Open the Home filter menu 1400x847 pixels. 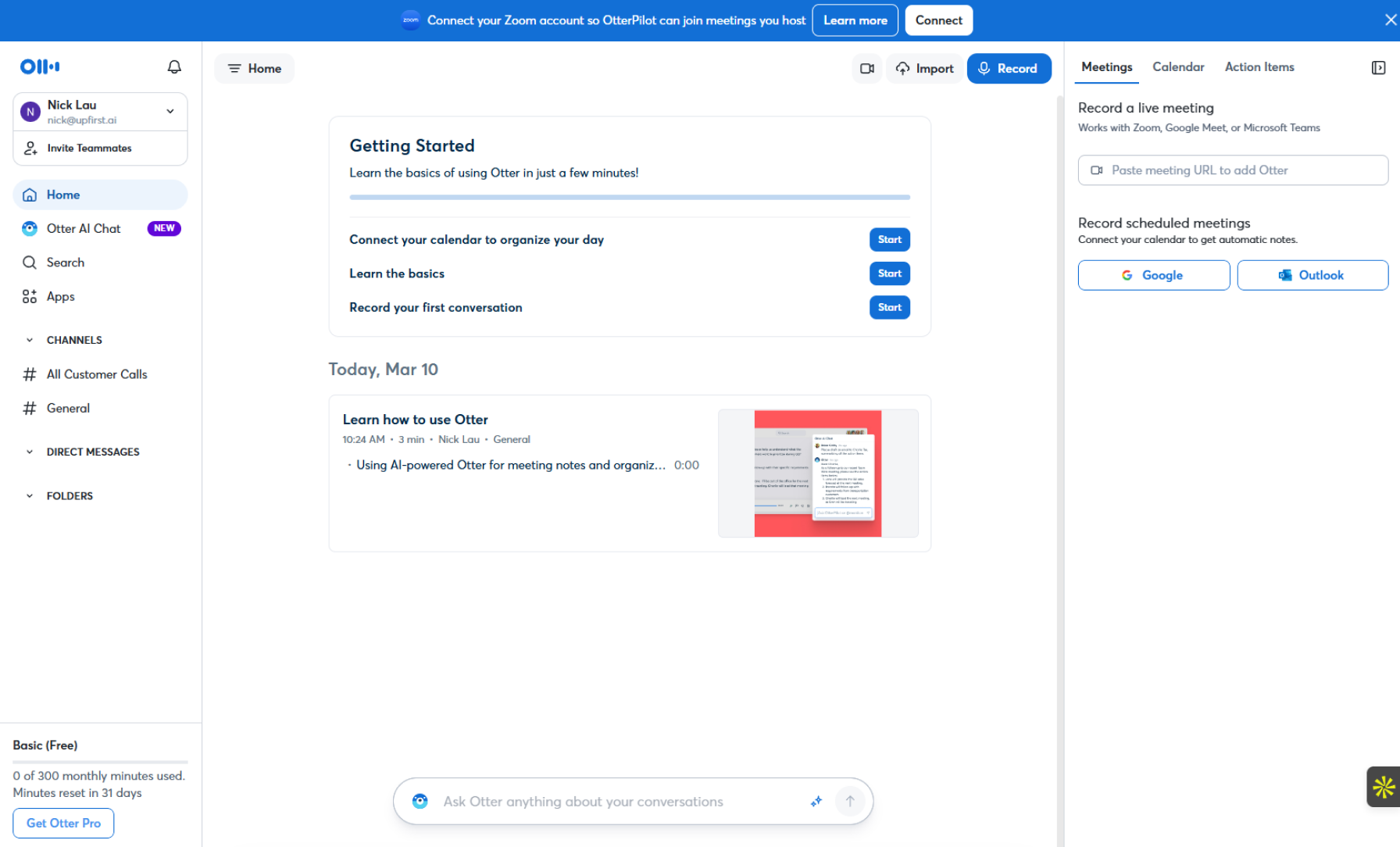[x=254, y=69]
